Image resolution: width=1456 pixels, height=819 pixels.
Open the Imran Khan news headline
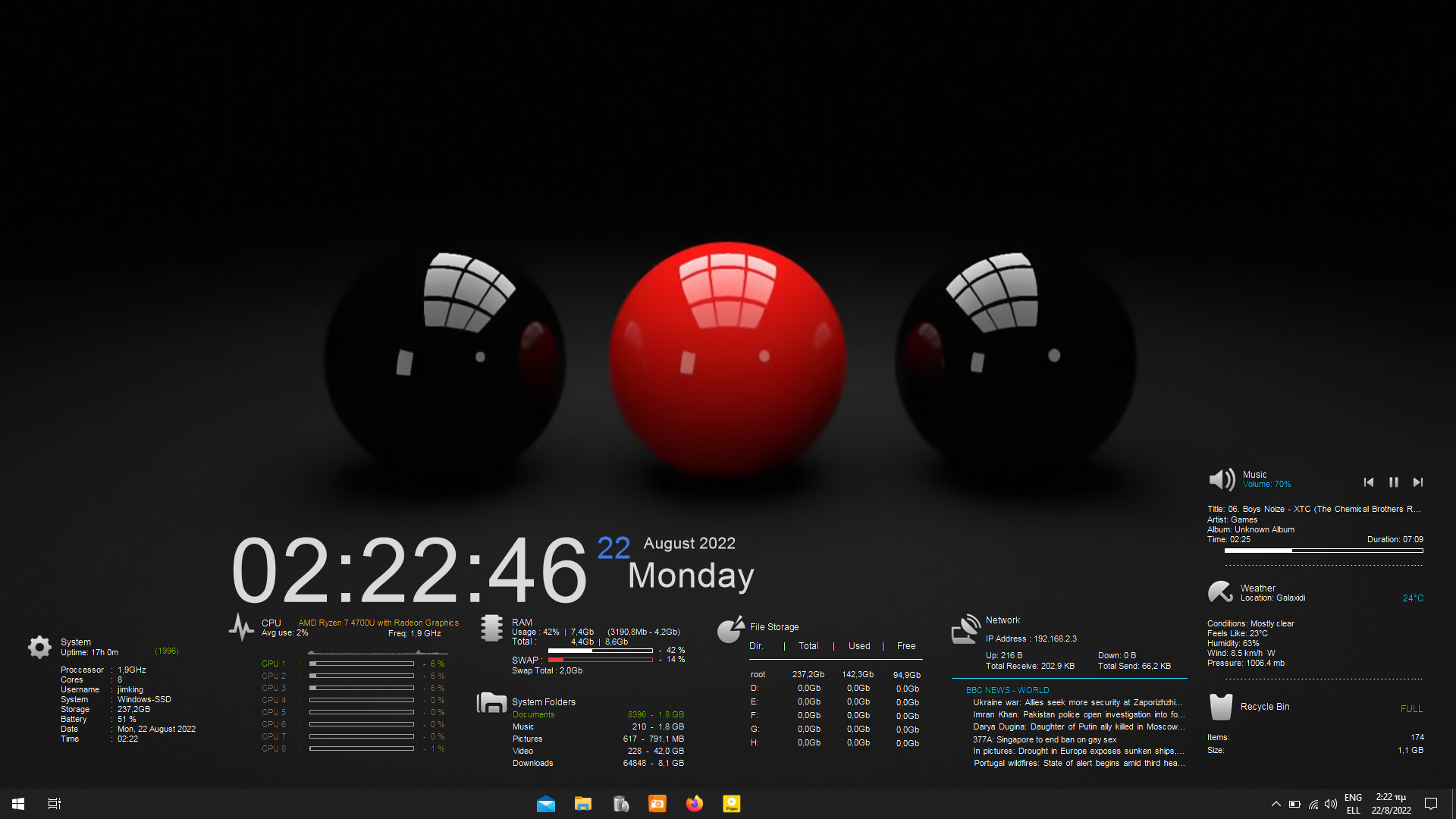tap(1078, 714)
